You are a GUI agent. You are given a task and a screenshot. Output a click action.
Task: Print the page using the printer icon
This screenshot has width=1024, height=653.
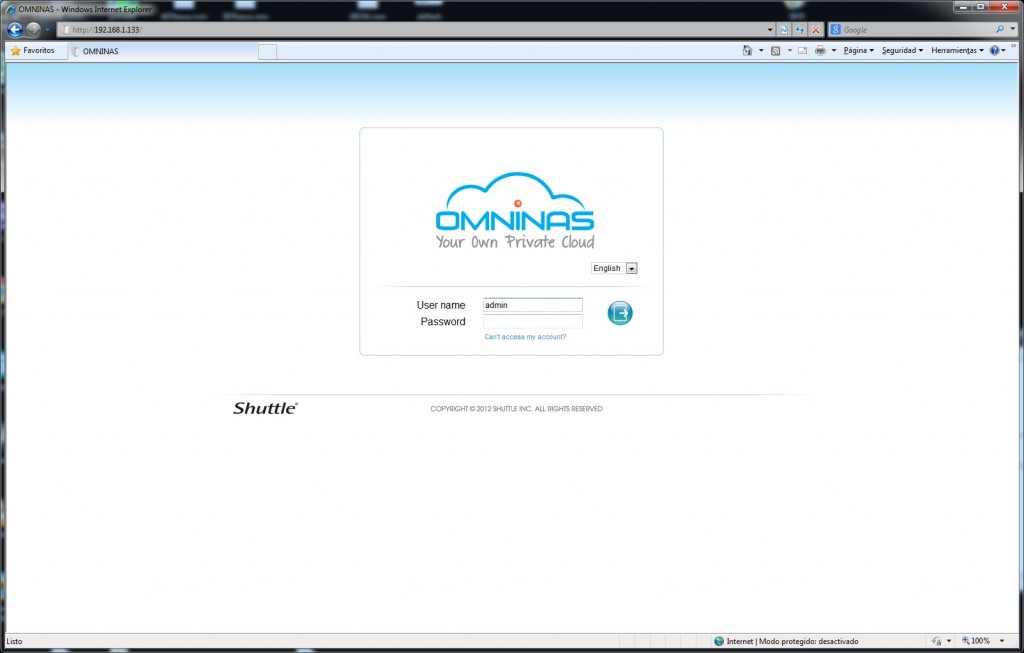pyautogui.click(x=820, y=50)
